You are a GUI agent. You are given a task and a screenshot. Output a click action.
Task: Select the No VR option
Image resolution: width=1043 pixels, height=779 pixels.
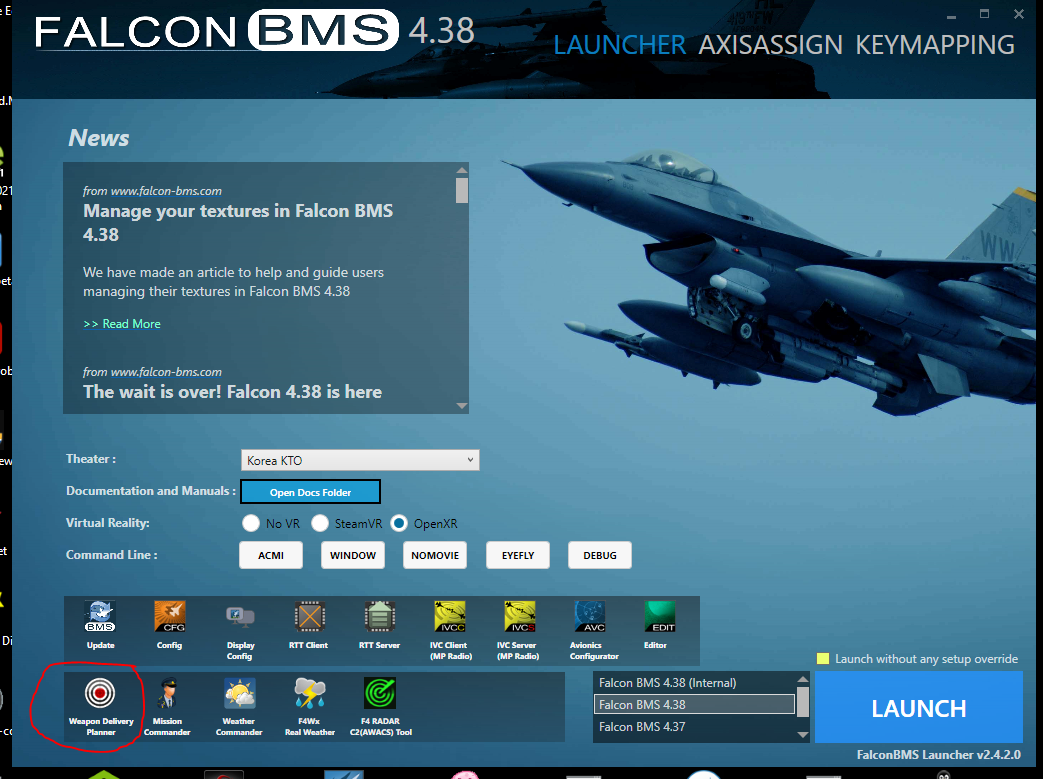click(x=251, y=523)
